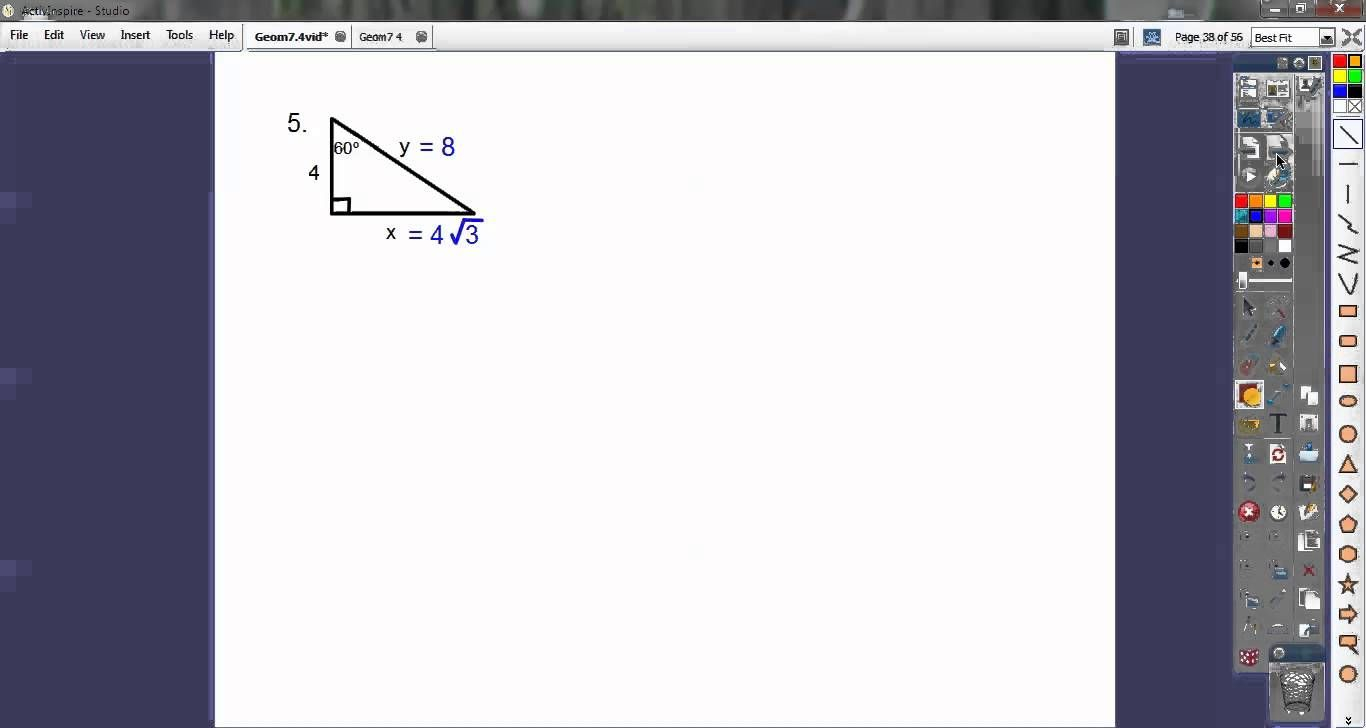This screenshot has width=1366, height=728.
Task: Open the Clock tool
Action: coord(1278,512)
